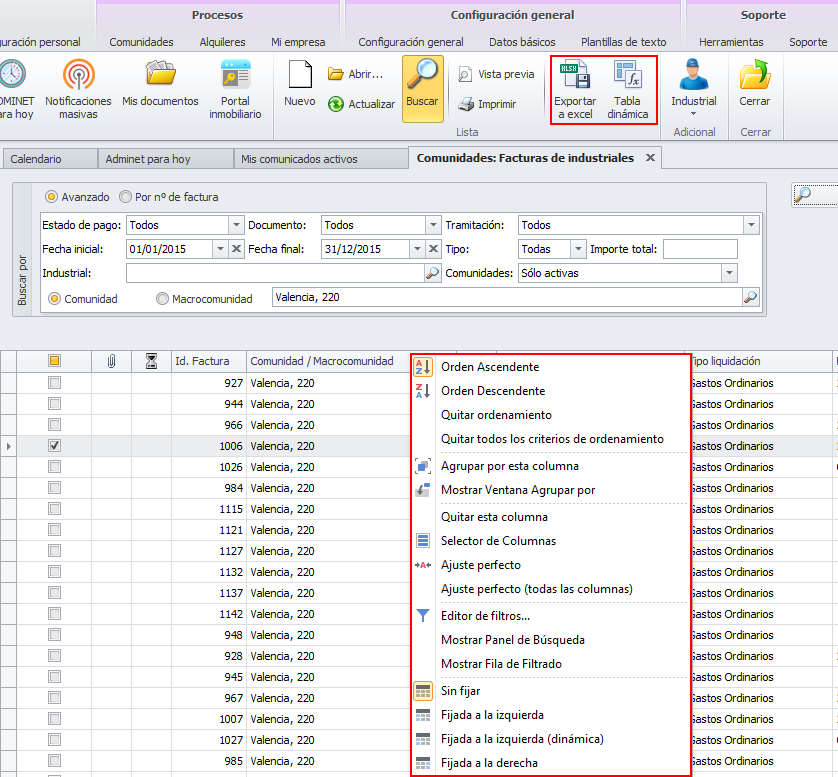Select the Por nº de factura option
The image size is (838, 777).
[x=126, y=197]
